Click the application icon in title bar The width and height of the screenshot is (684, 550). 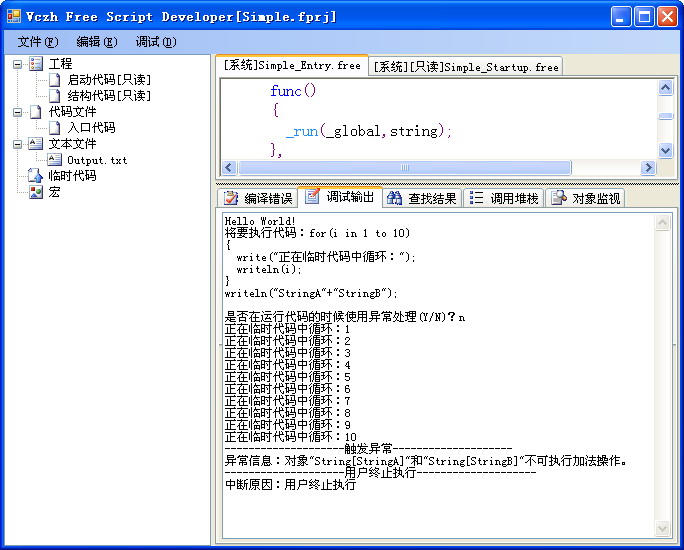tap(14, 17)
